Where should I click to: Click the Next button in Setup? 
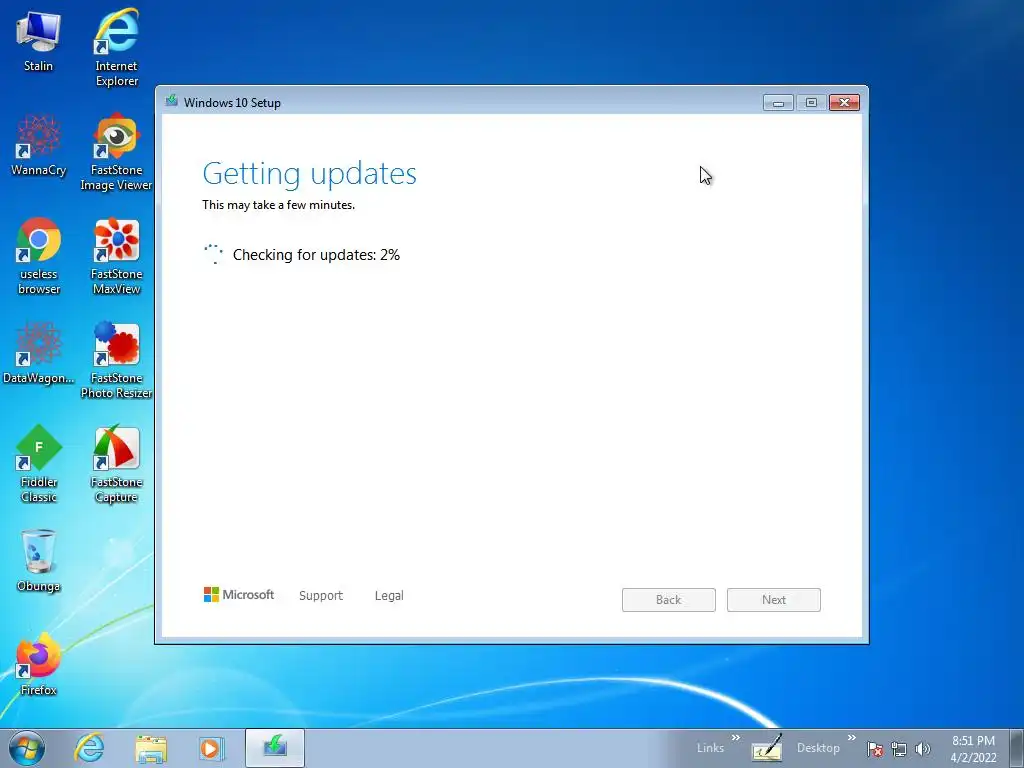(774, 600)
